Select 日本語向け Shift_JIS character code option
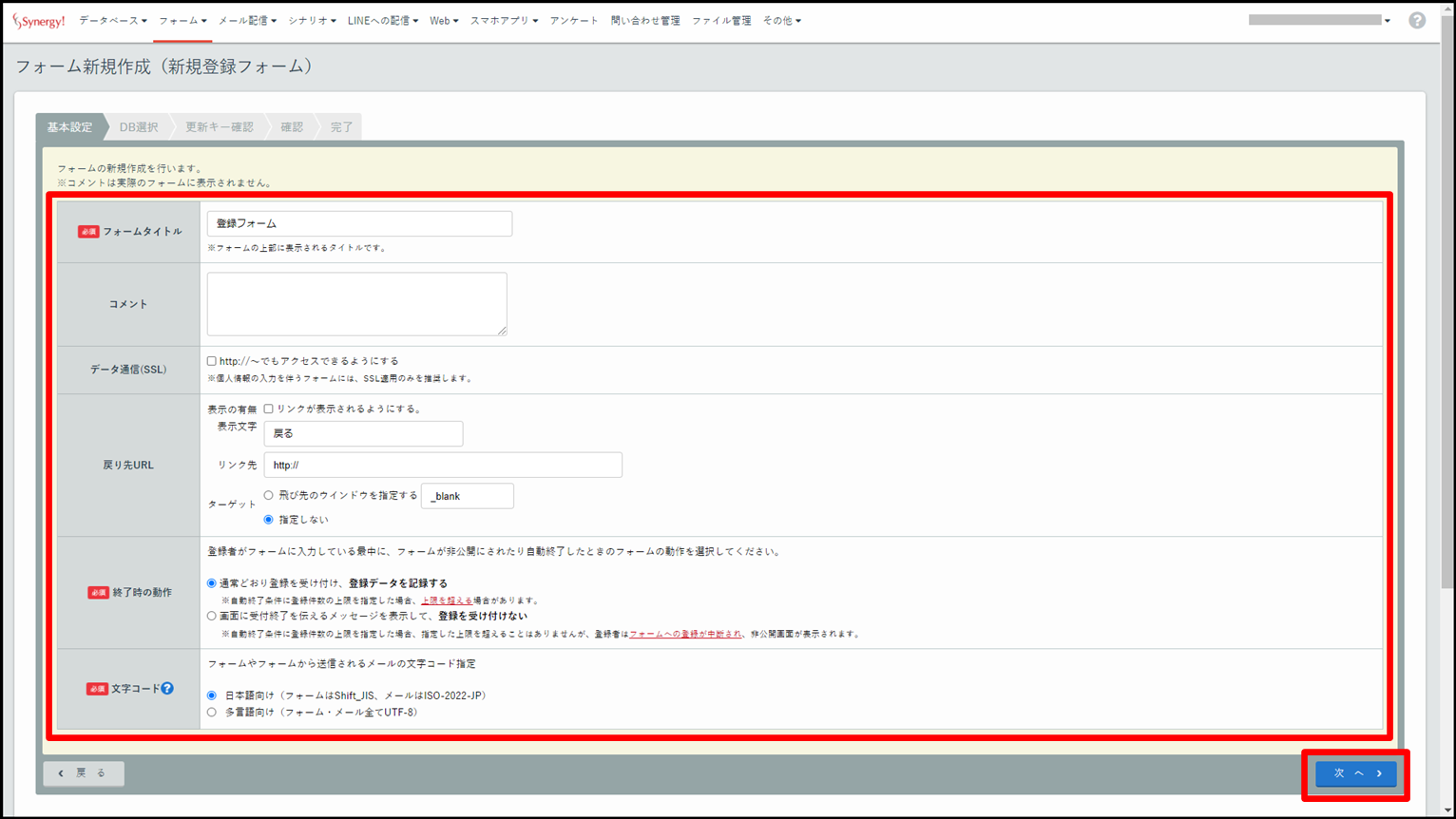 pos(212,695)
